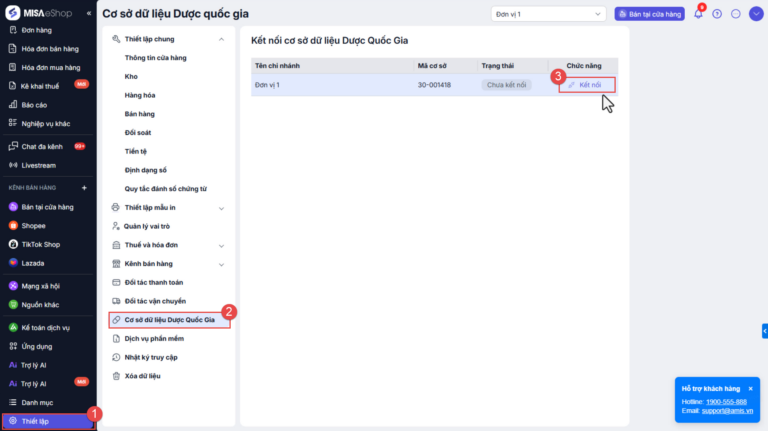Collapse the sidebar with double-arrow icon
768x431 pixels.
(89, 13)
